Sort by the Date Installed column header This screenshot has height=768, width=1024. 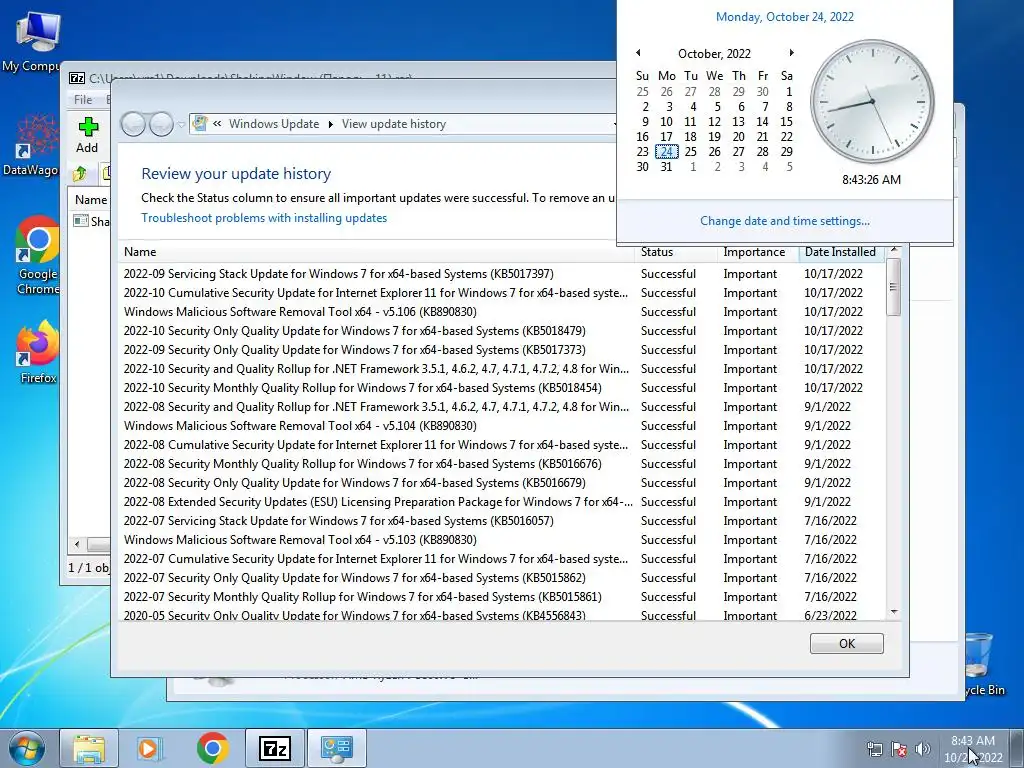840,252
